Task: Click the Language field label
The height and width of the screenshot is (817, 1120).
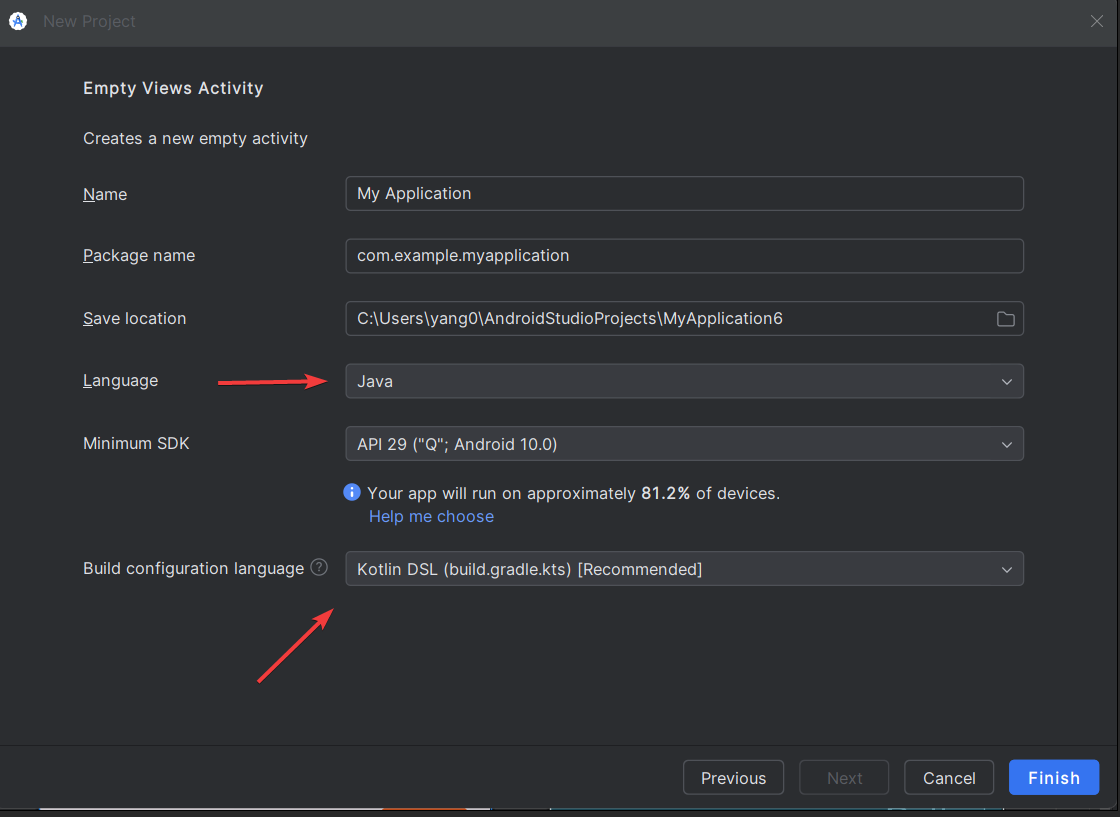Action: [120, 381]
